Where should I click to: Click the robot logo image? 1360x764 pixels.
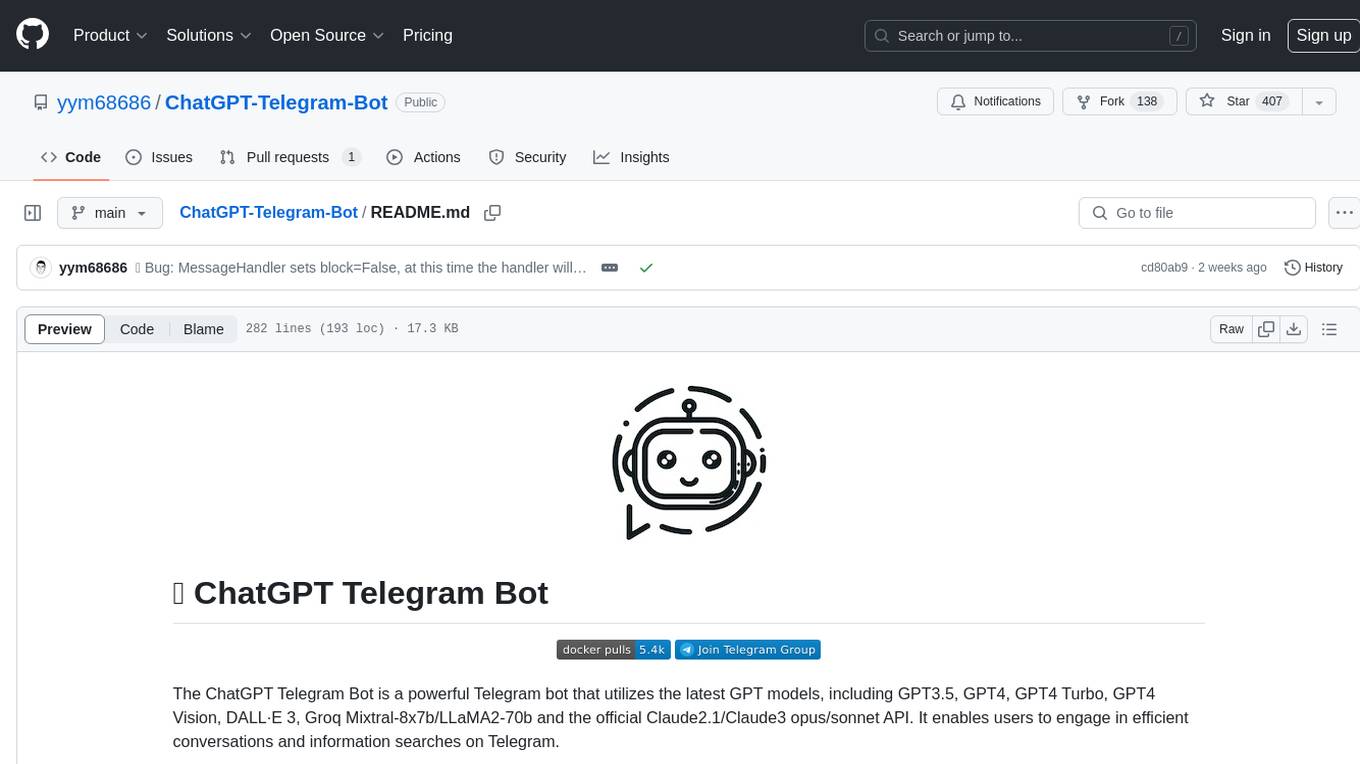689,463
